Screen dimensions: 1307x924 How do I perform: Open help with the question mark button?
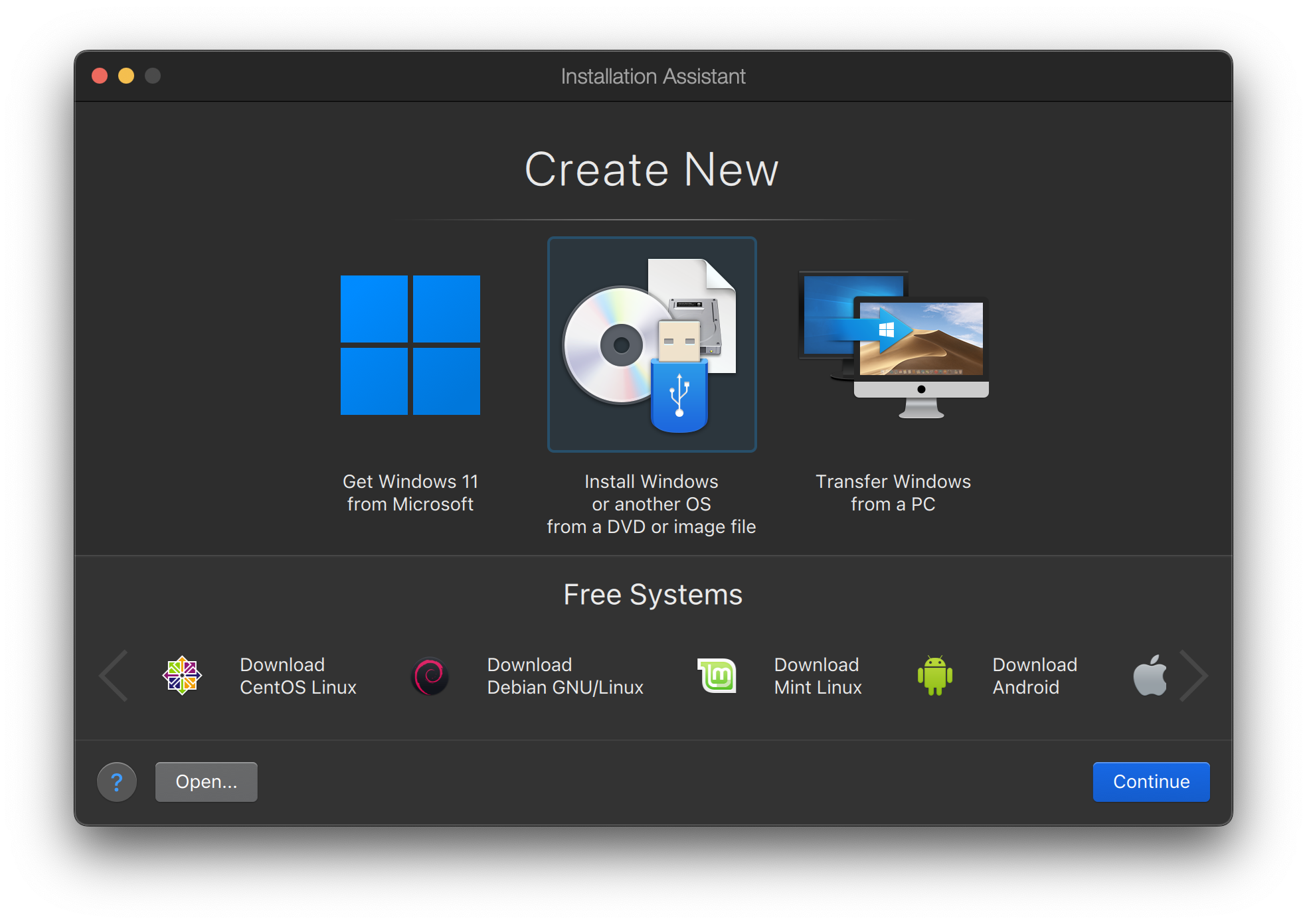117,782
